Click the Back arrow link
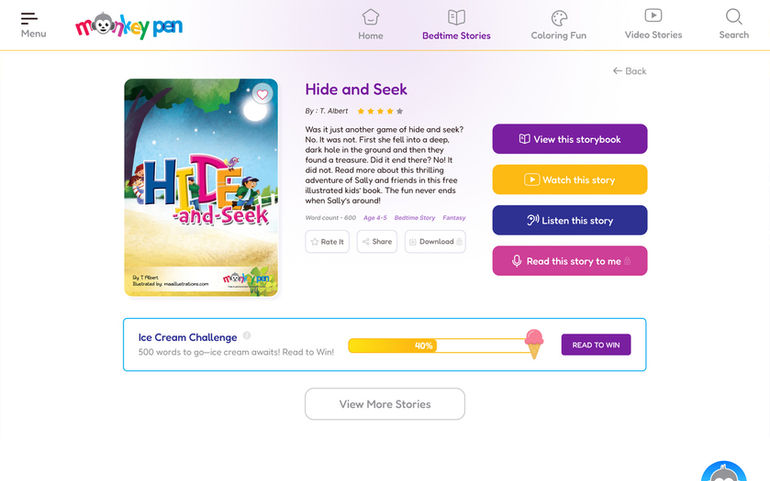Viewport: 770px width, 481px height. tap(630, 71)
